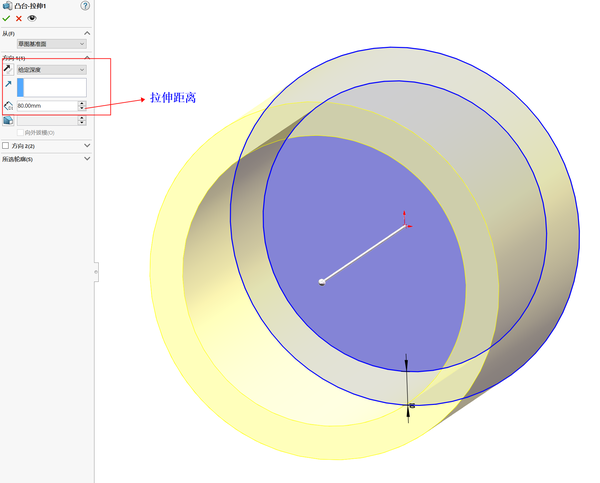
Task: Click the direction of extrusion arrow icon
Action: pos(8,84)
